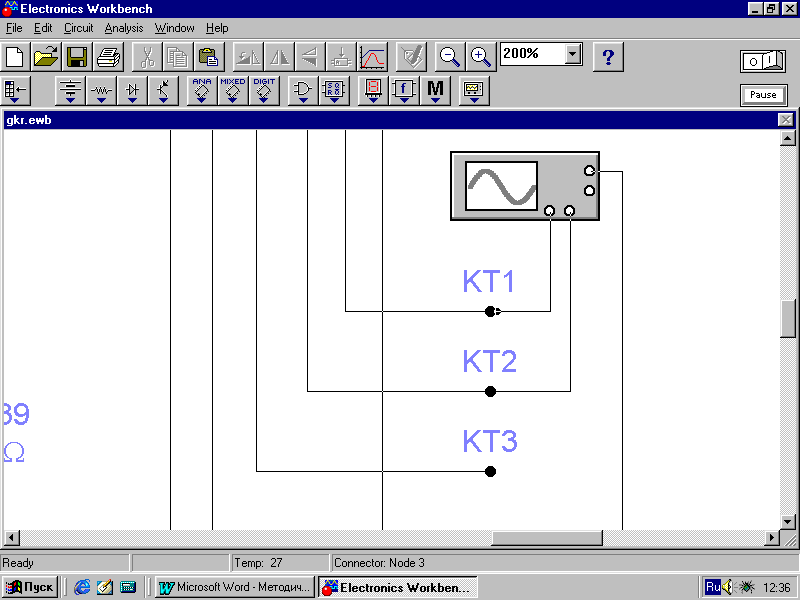Click the blue question mark Help icon
The image size is (800, 600).
[x=608, y=57]
